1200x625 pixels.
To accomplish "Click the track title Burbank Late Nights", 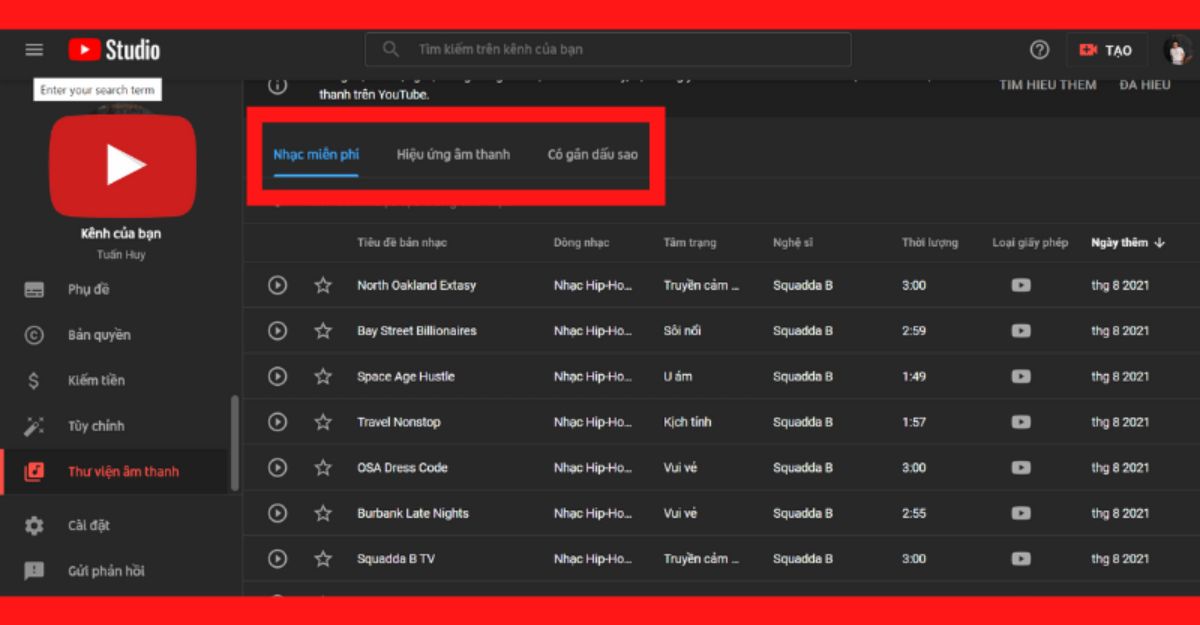I will 413,513.
